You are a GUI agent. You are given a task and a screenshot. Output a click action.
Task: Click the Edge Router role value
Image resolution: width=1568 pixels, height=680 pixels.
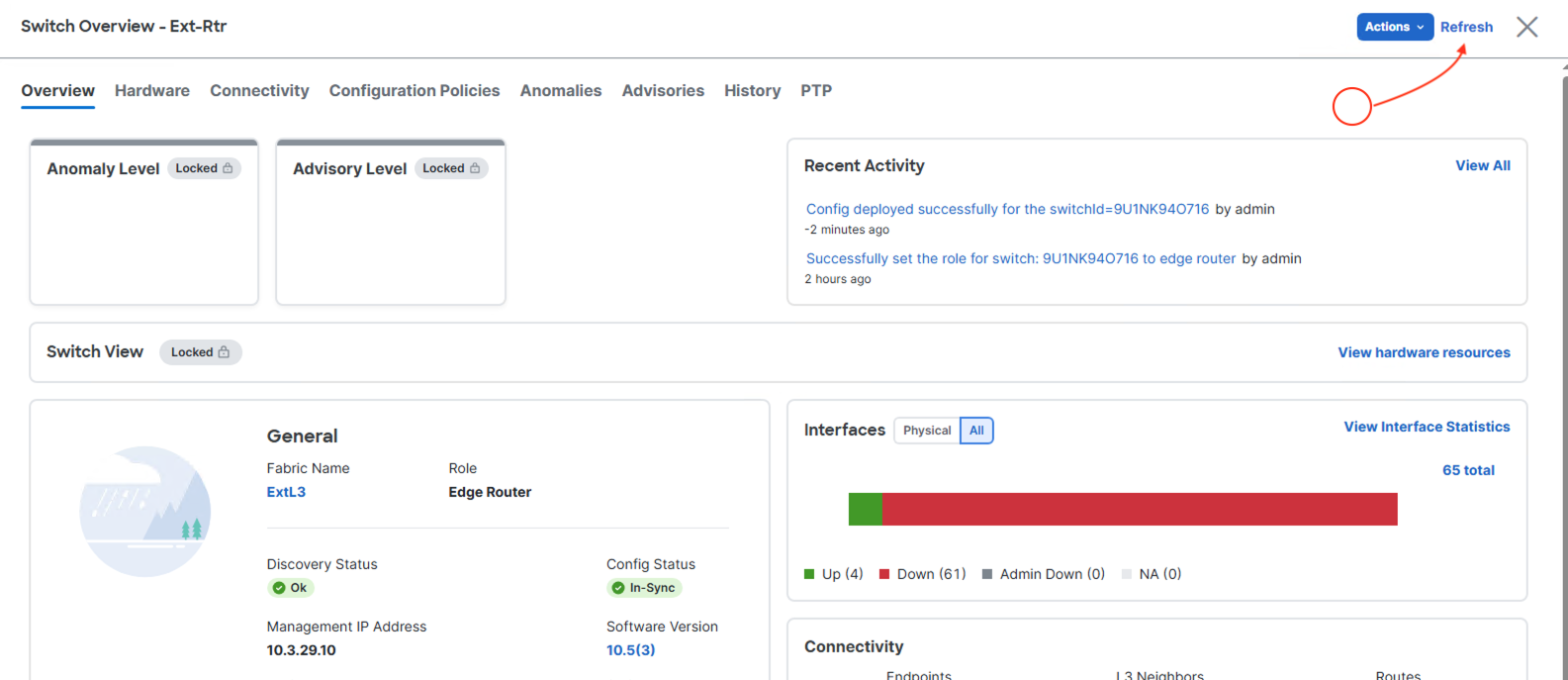(x=490, y=492)
